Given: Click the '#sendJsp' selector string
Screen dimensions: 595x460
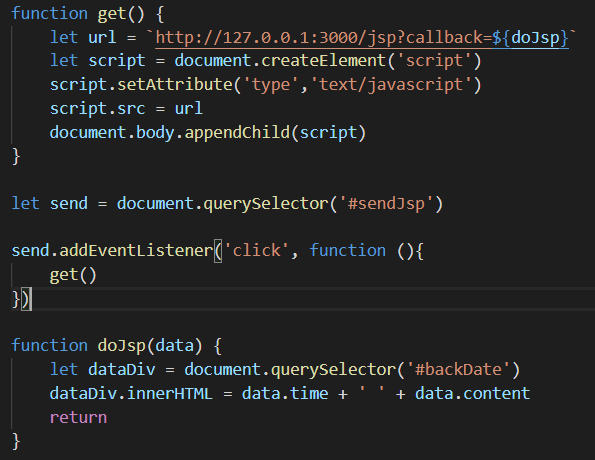Looking at the screenshot, I should 386,204.
